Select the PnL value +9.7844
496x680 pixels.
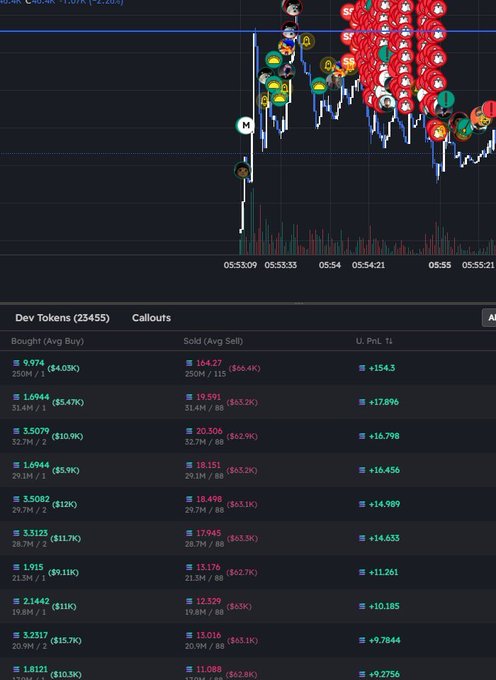[385, 640]
